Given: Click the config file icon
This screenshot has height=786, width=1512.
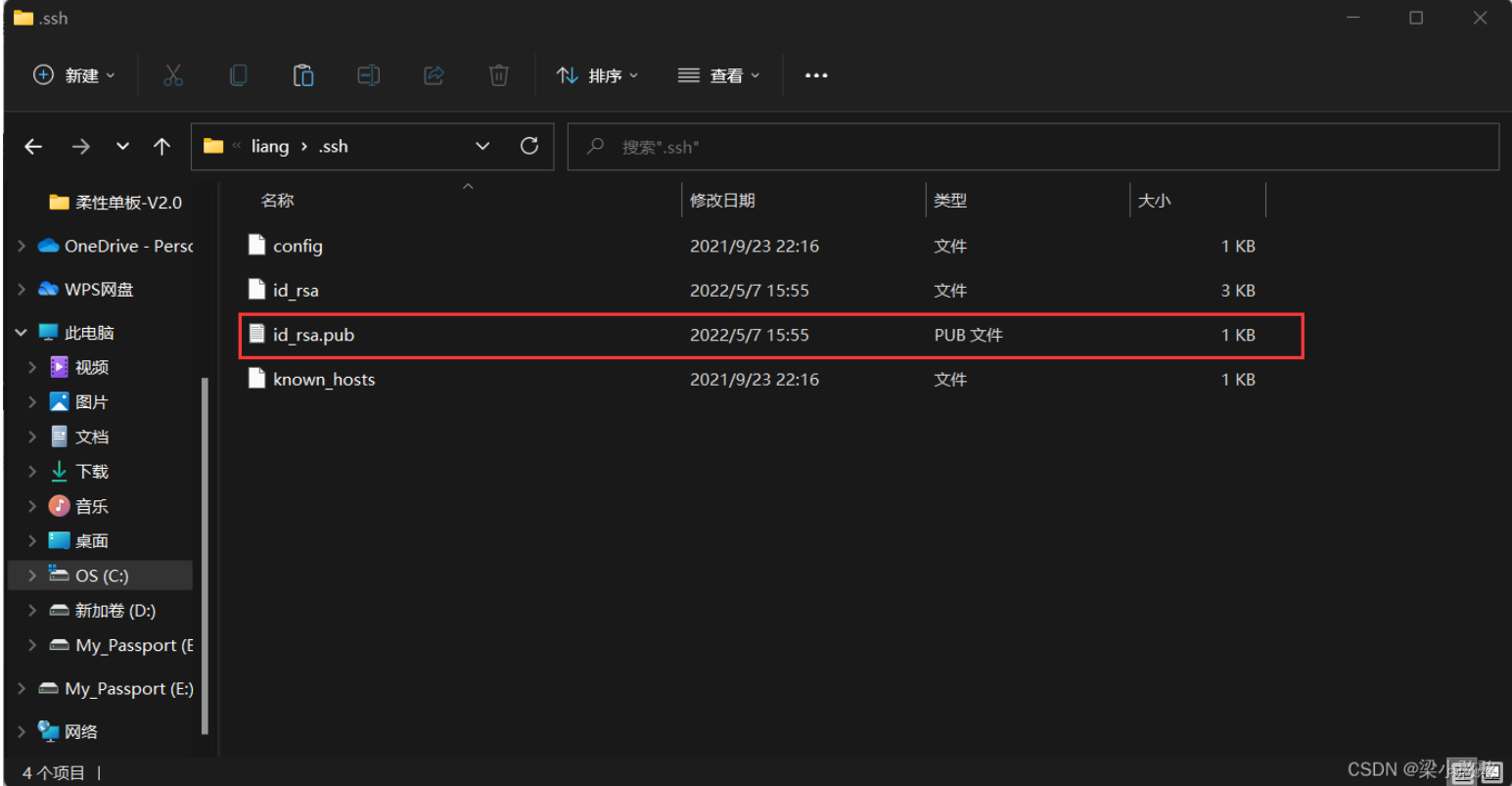Looking at the screenshot, I should 256,245.
